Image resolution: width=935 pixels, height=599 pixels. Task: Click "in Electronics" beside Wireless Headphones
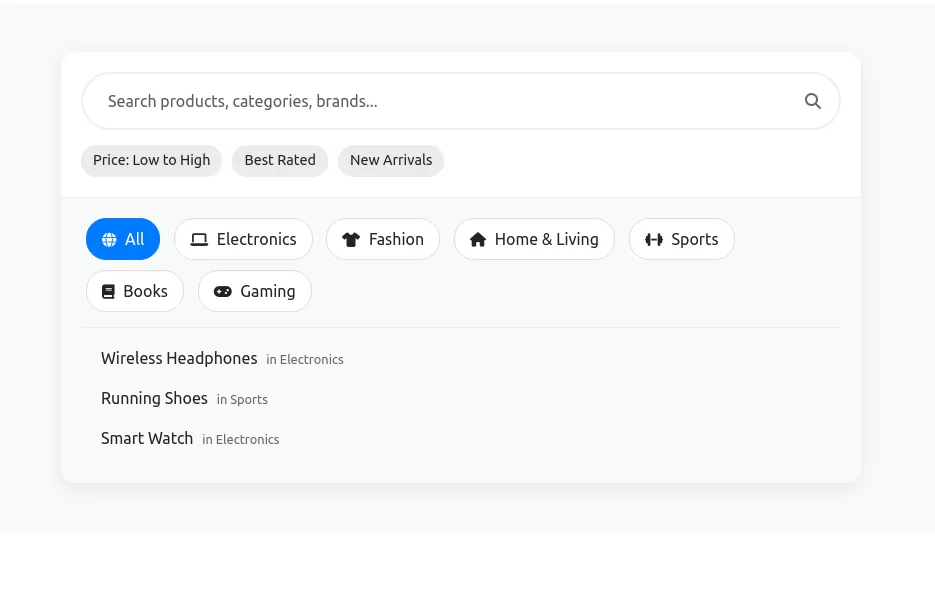[305, 360]
